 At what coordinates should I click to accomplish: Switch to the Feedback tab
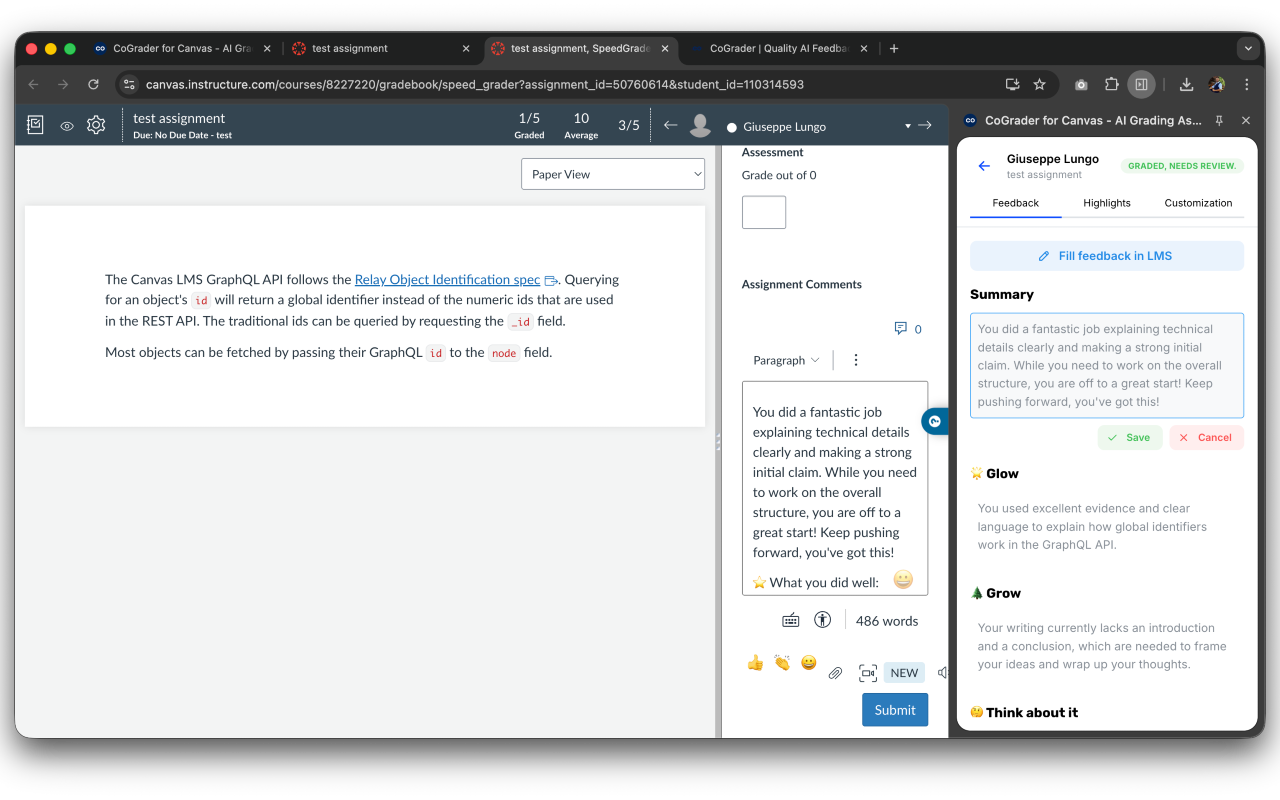[x=1015, y=203]
